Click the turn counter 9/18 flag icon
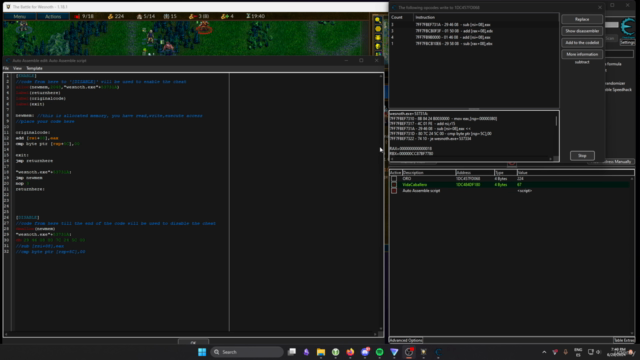This screenshot has height=360, width=640. (x=77, y=16)
